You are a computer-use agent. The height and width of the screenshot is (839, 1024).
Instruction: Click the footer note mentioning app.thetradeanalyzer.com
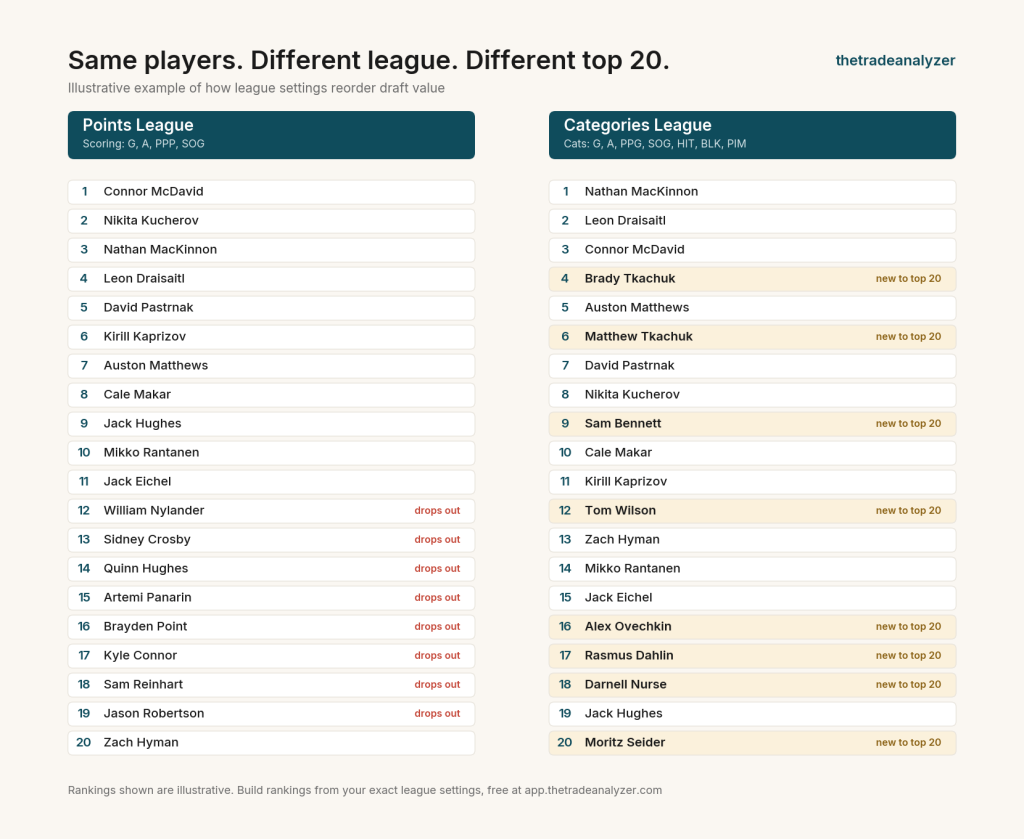pyautogui.click(x=365, y=790)
